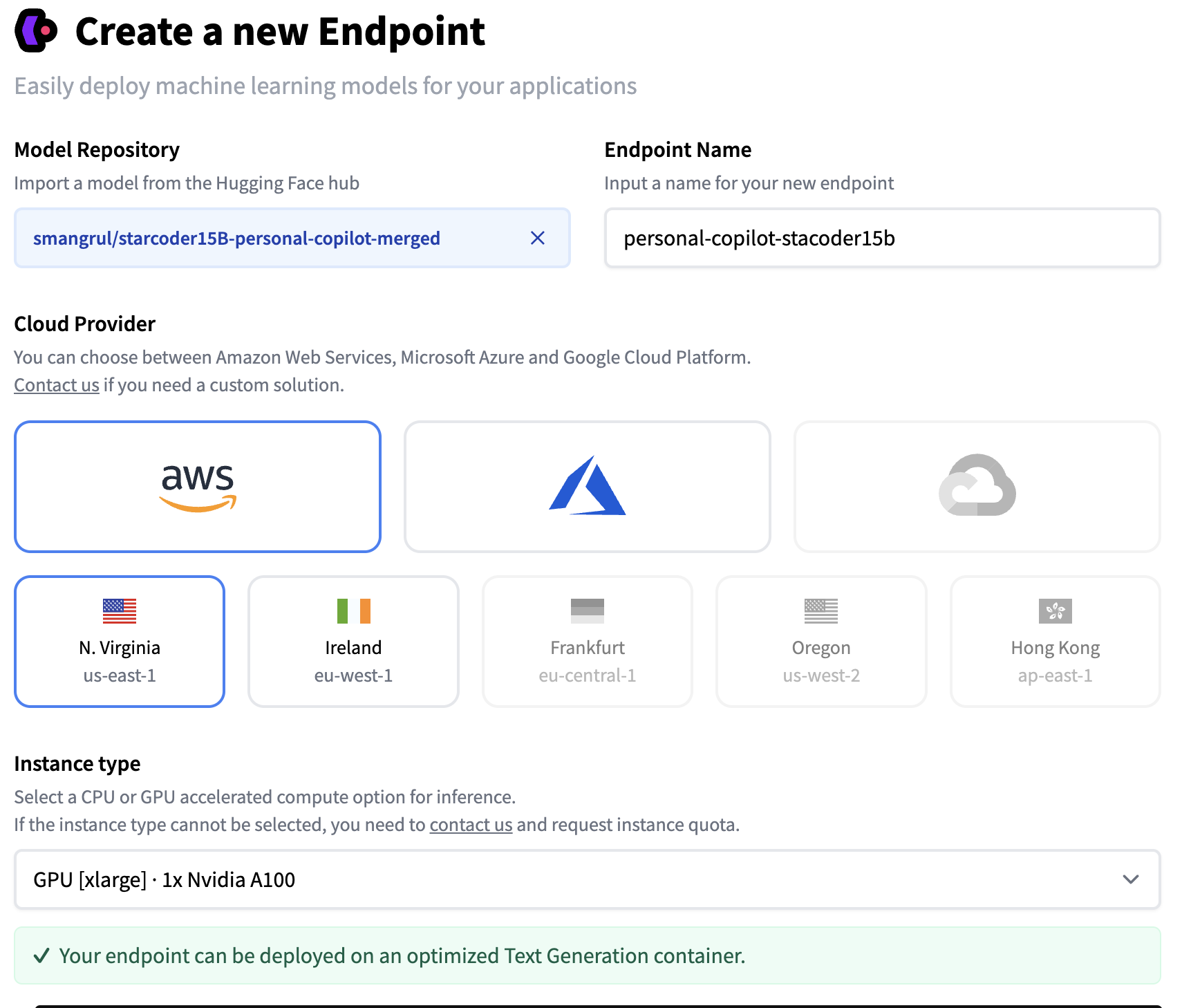
Task: Follow contact us link for instance quota
Action: pyautogui.click(x=471, y=825)
